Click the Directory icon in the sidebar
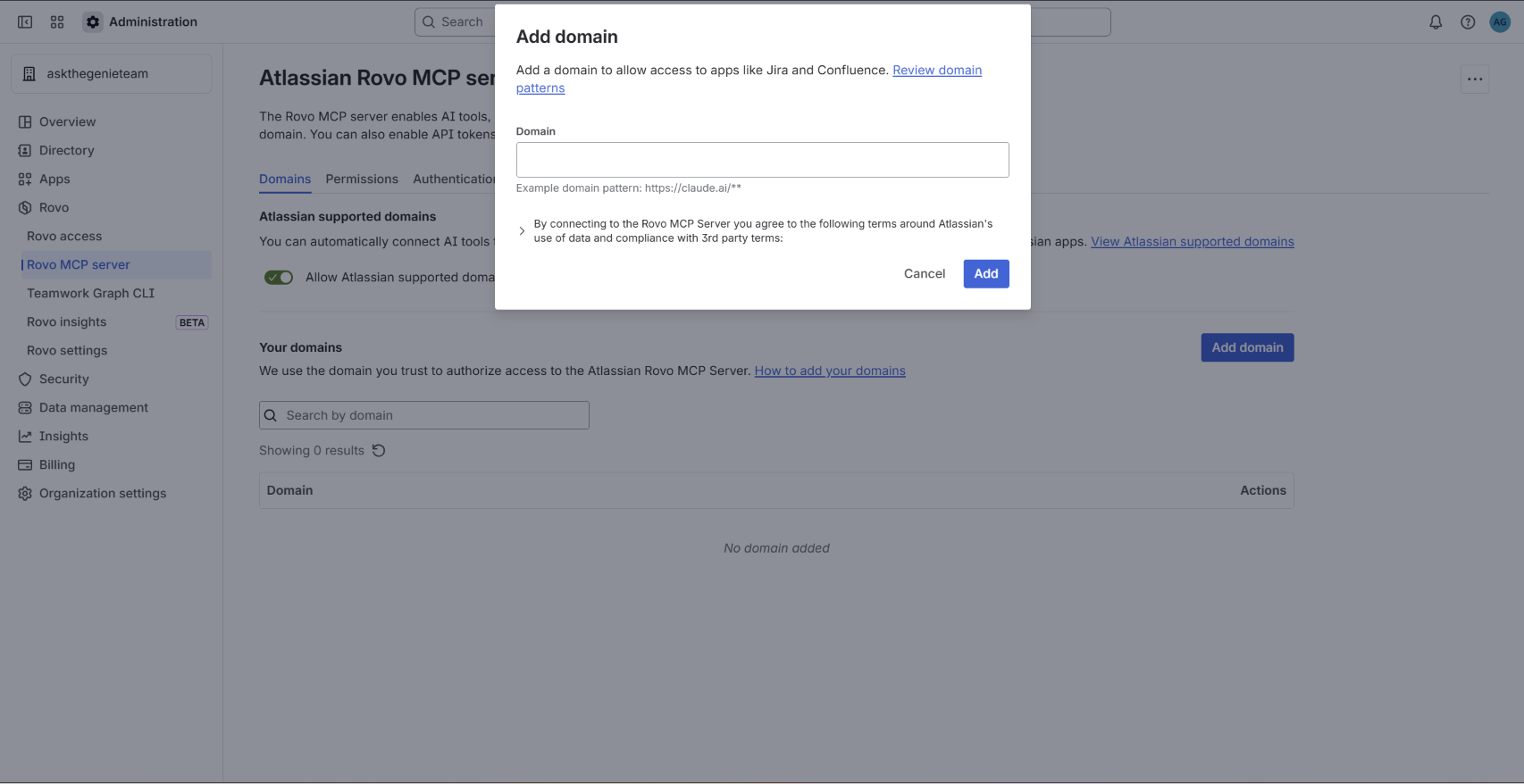Screen dimensions: 1524x784 click(25, 151)
